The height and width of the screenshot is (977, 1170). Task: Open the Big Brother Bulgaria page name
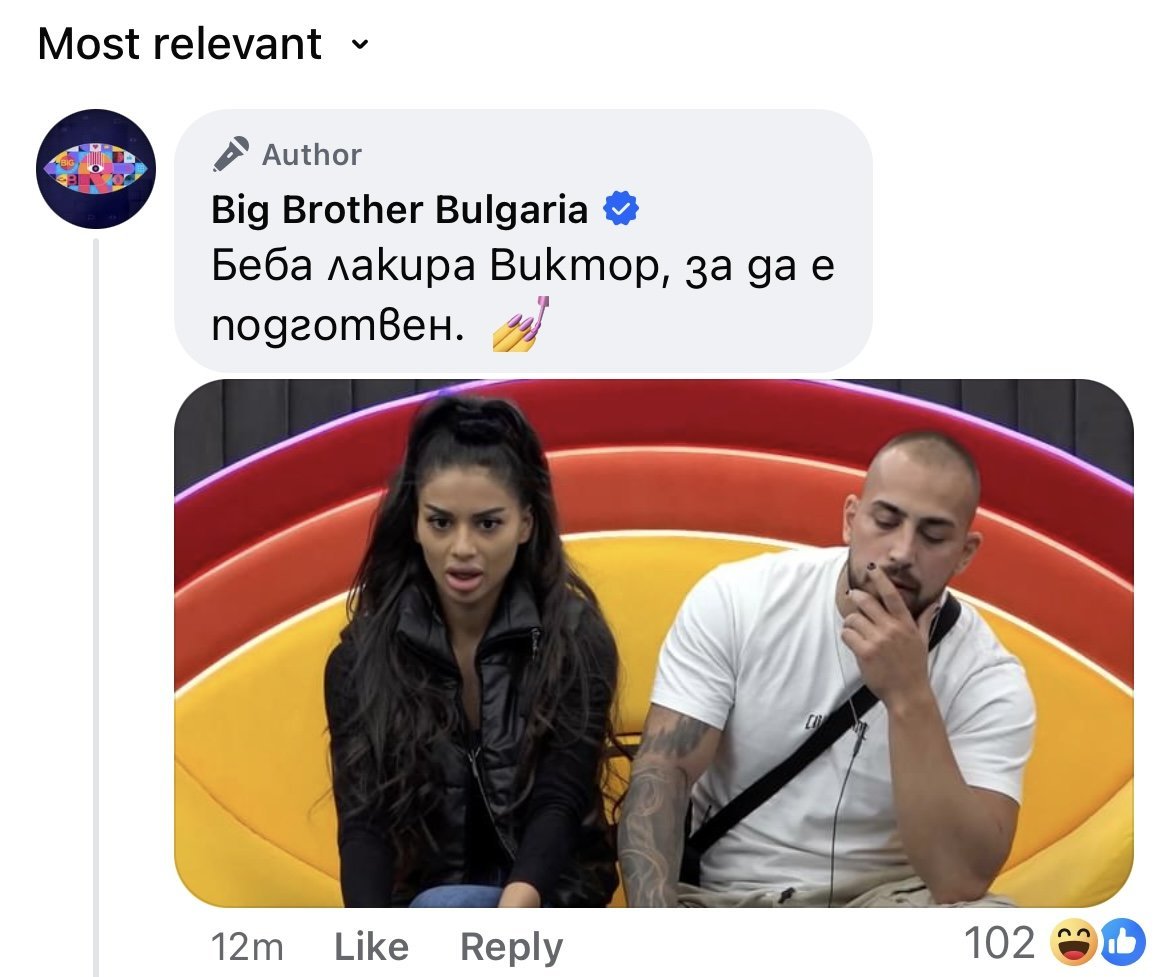399,210
